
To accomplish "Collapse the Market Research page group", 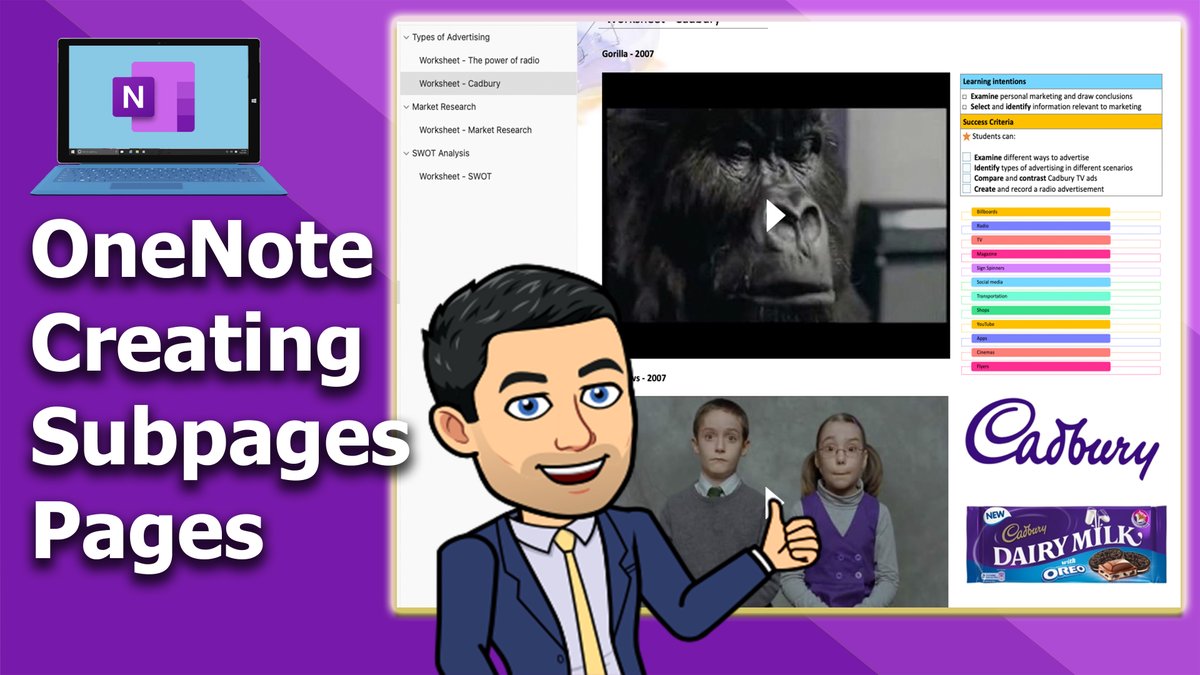I will (x=405, y=106).
